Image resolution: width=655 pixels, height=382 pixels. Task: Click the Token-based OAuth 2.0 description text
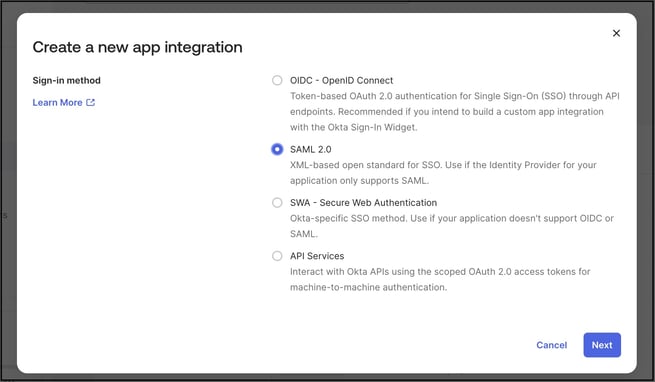[454, 112]
